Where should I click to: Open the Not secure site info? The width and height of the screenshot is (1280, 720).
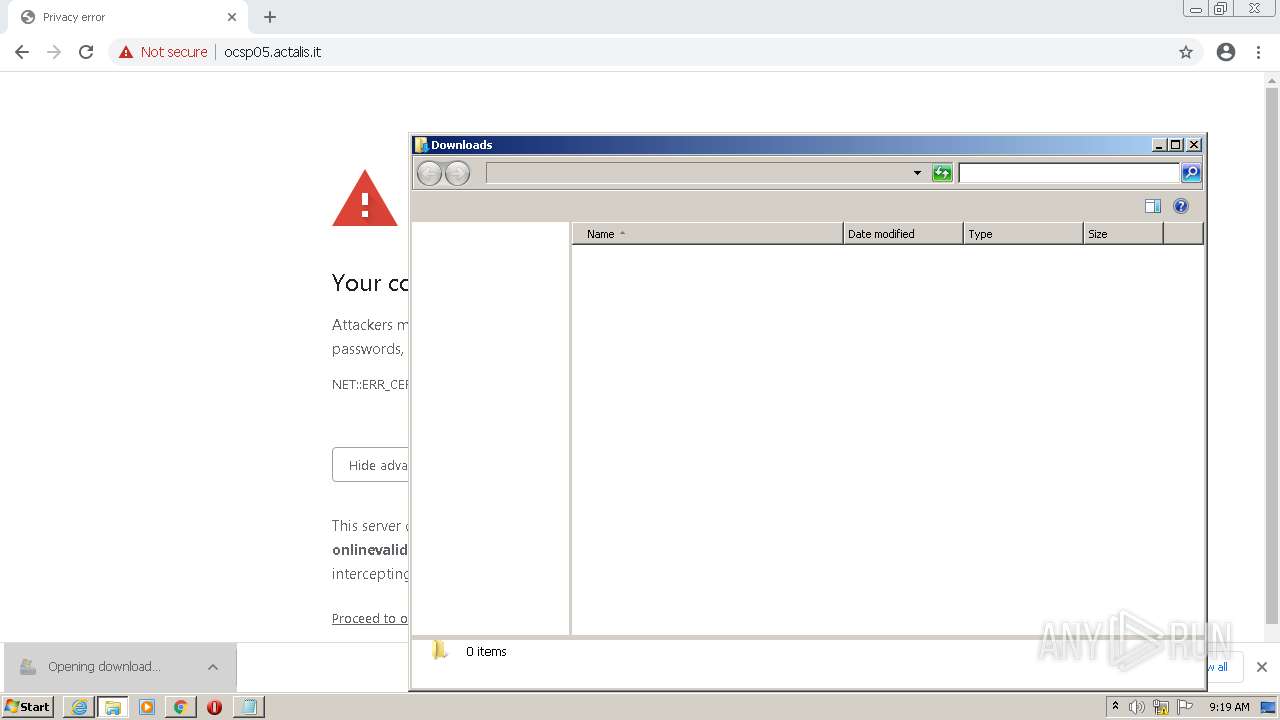coord(163,52)
